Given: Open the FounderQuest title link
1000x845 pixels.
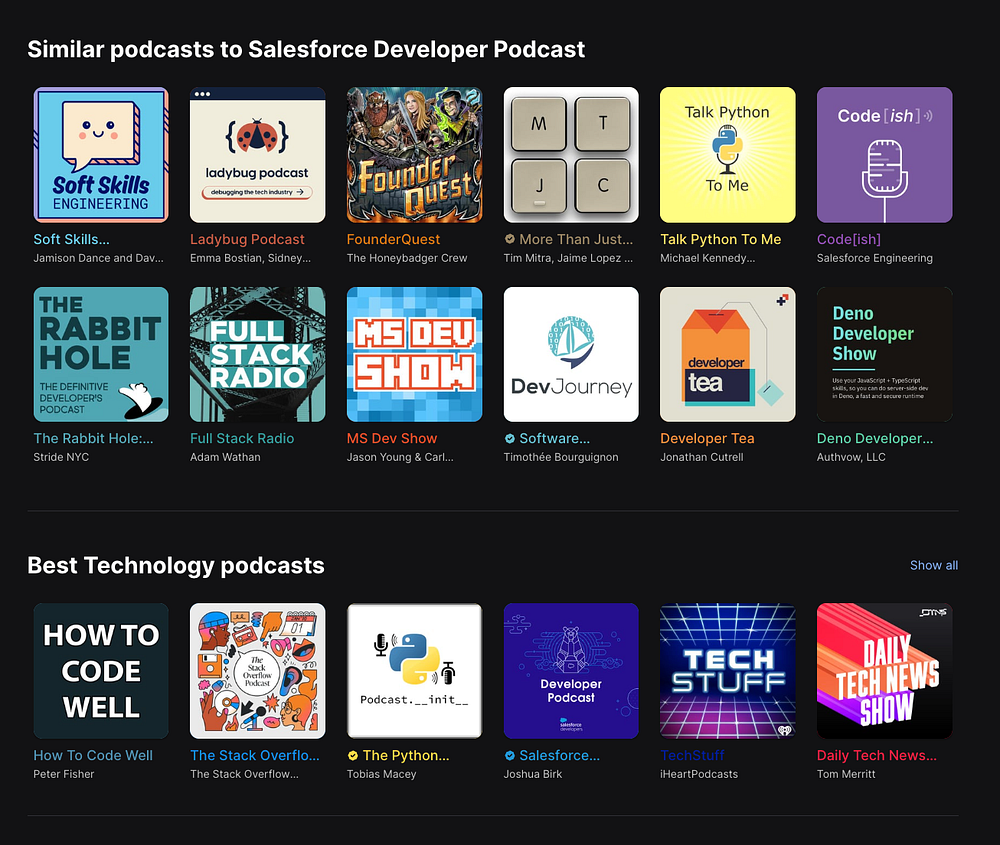Looking at the screenshot, I should 393,239.
